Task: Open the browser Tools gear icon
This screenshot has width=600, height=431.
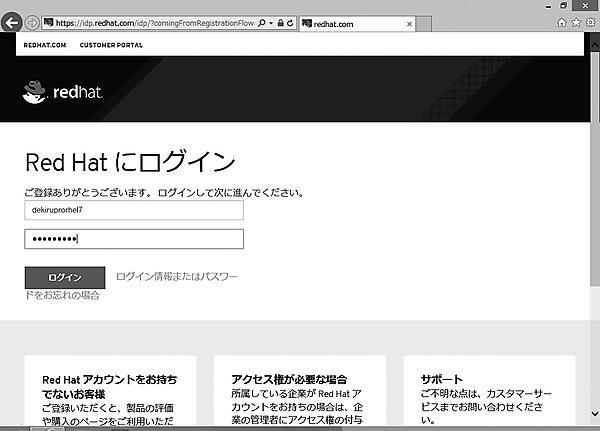Action: click(590, 23)
